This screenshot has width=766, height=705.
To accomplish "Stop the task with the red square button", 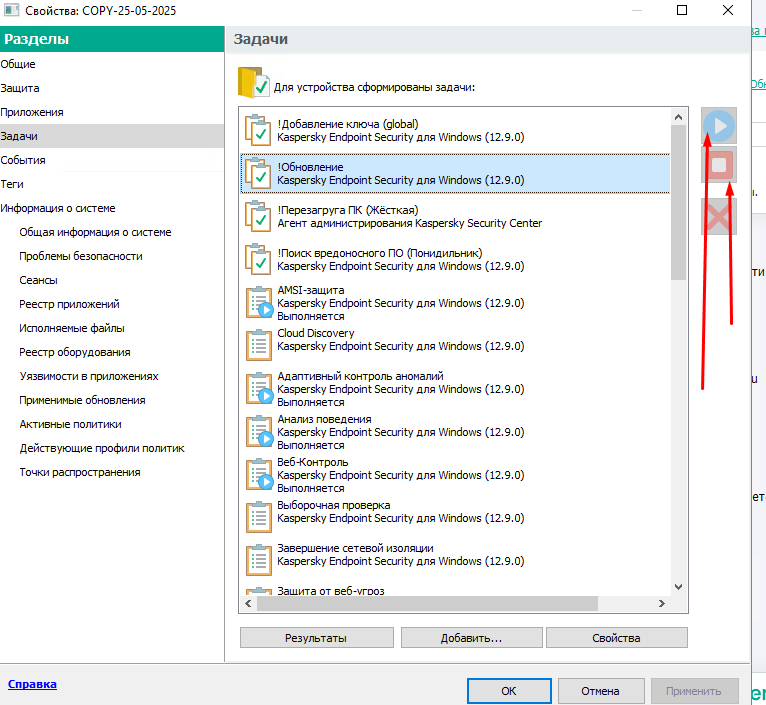I will (719, 165).
